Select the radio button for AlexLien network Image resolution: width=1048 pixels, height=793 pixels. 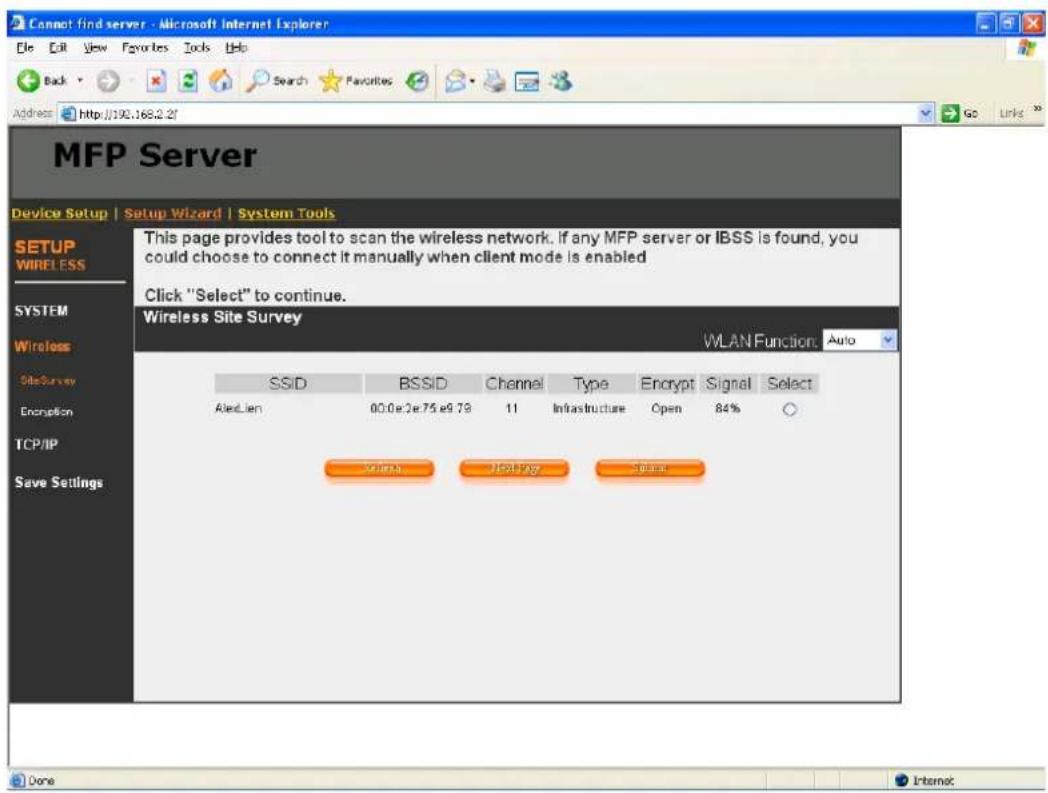pos(789,409)
